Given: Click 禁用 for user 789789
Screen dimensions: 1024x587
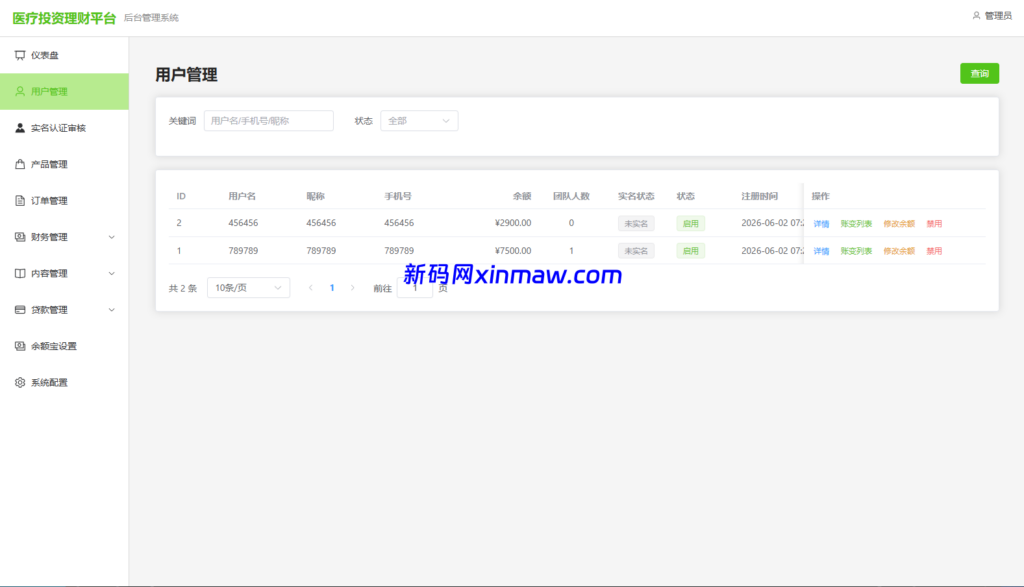Looking at the screenshot, I should click(x=935, y=251).
